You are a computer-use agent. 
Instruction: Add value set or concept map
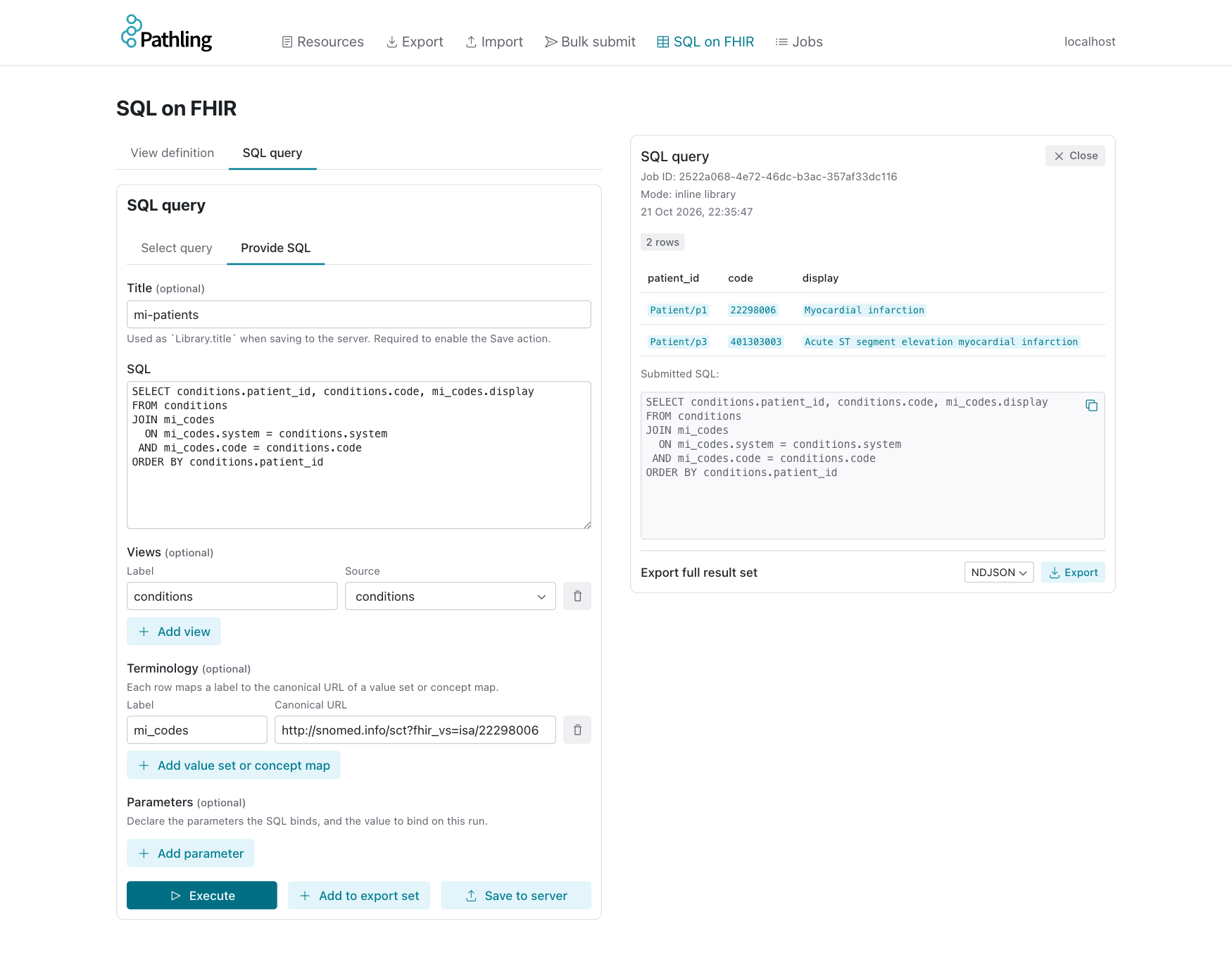coord(234,766)
